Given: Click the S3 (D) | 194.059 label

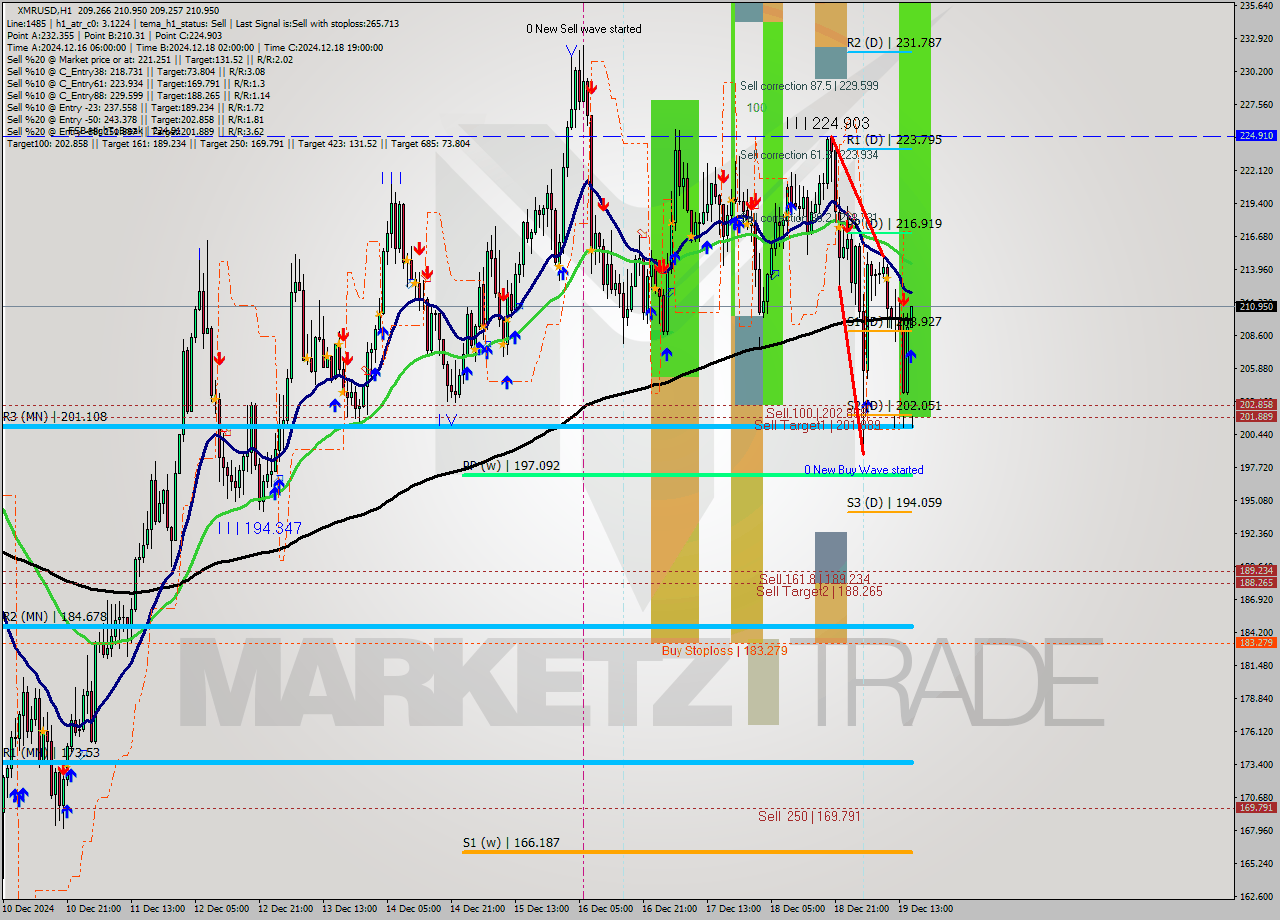Looking at the screenshot, I should coord(894,503).
